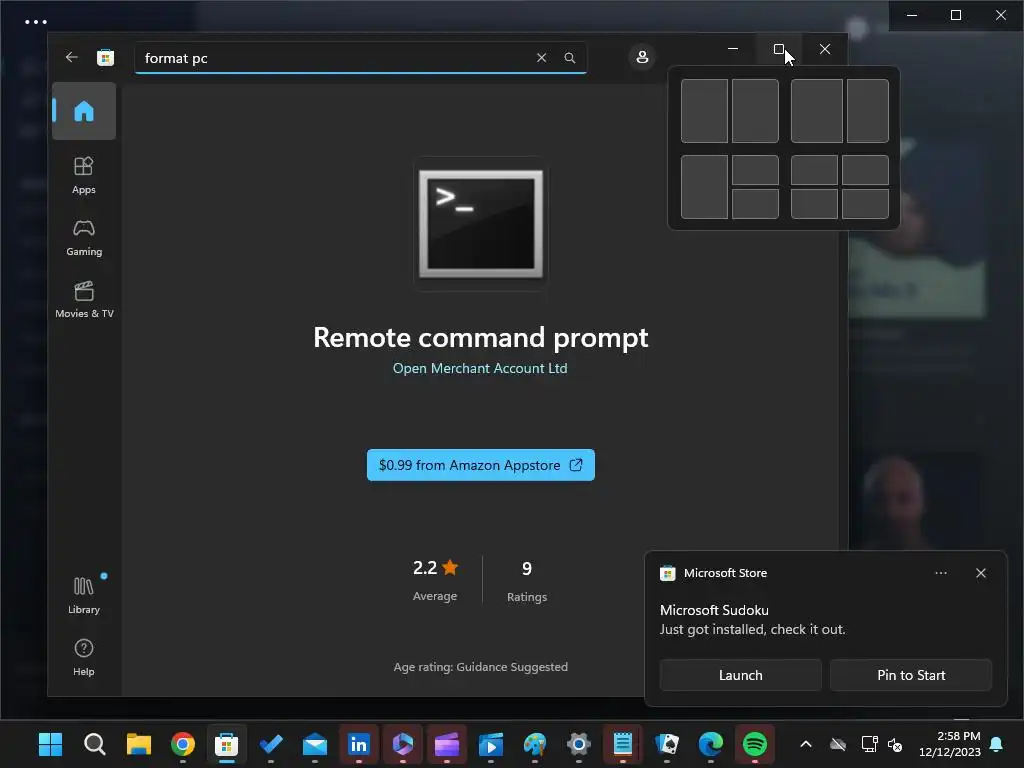Minimize the Microsoft Store window
The image size is (1024, 768).
[x=733, y=49]
